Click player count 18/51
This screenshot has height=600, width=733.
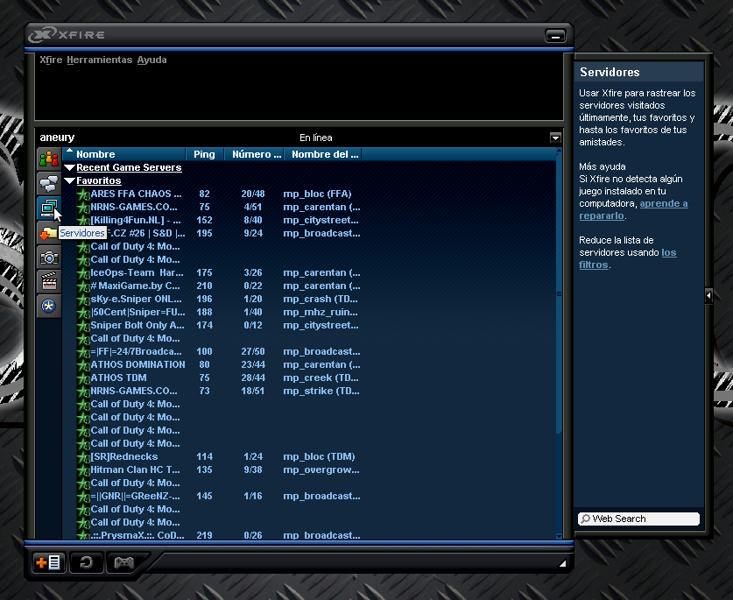(x=253, y=391)
